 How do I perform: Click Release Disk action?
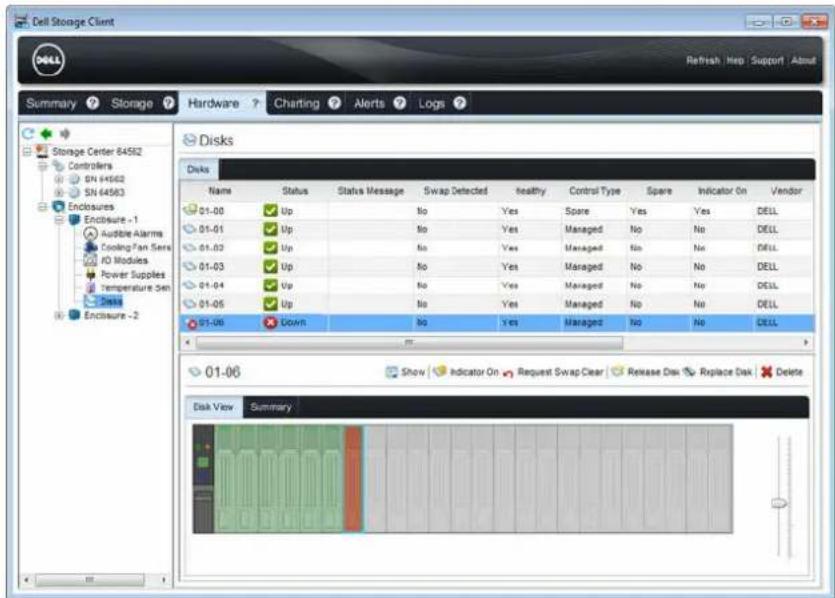(x=645, y=372)
